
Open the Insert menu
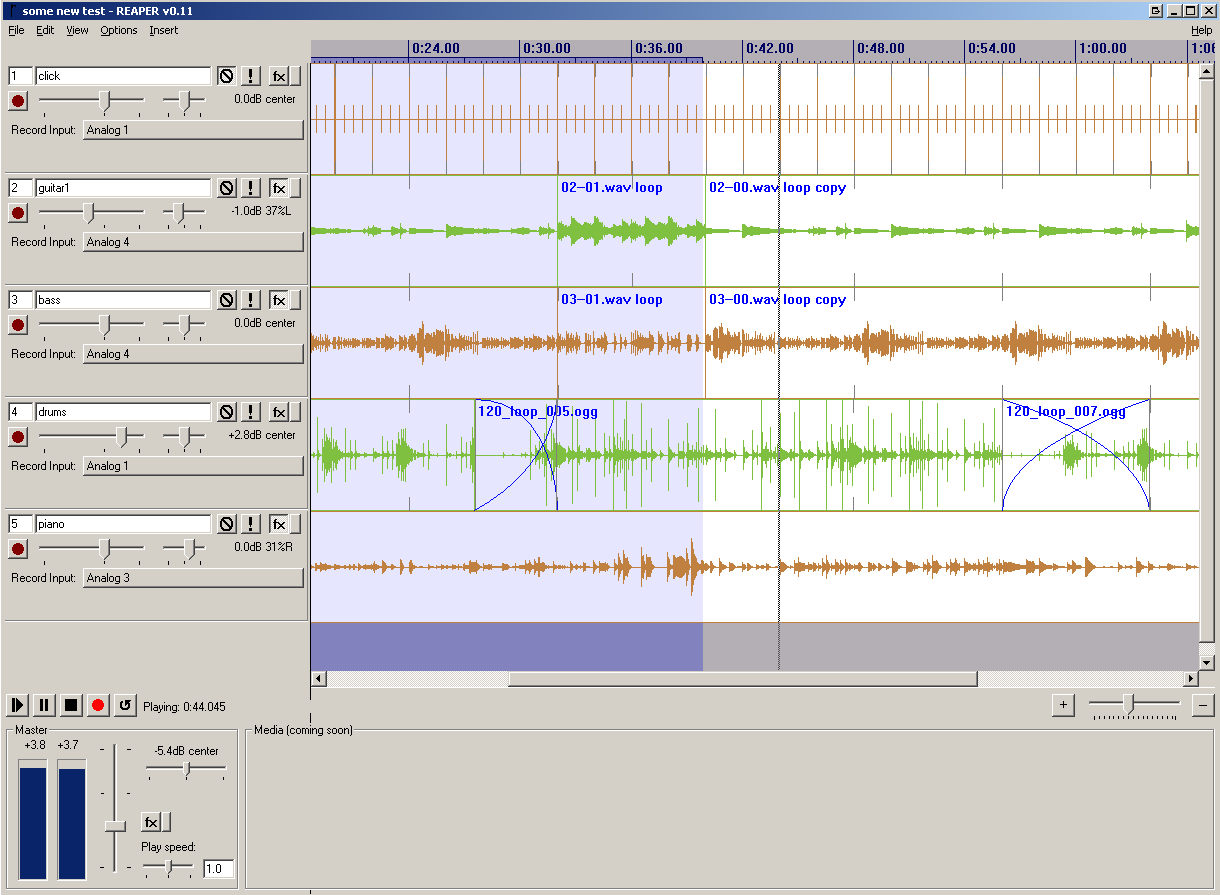coord(163,30)
